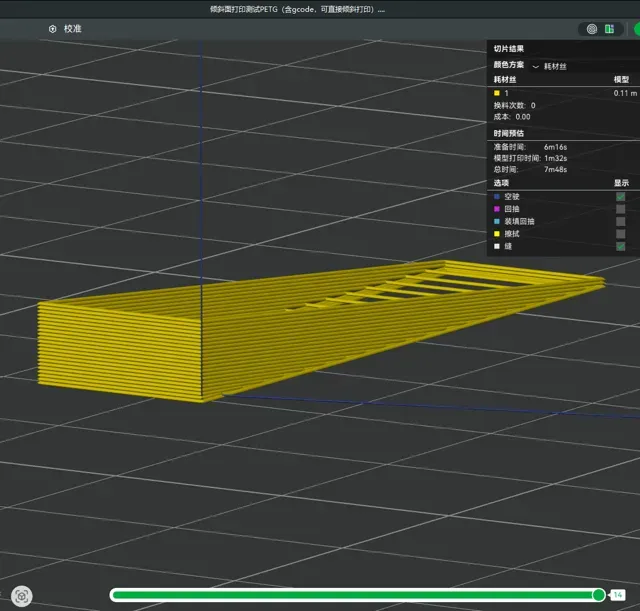Click the green plate layout icon
640x611 pixels.
609,29
